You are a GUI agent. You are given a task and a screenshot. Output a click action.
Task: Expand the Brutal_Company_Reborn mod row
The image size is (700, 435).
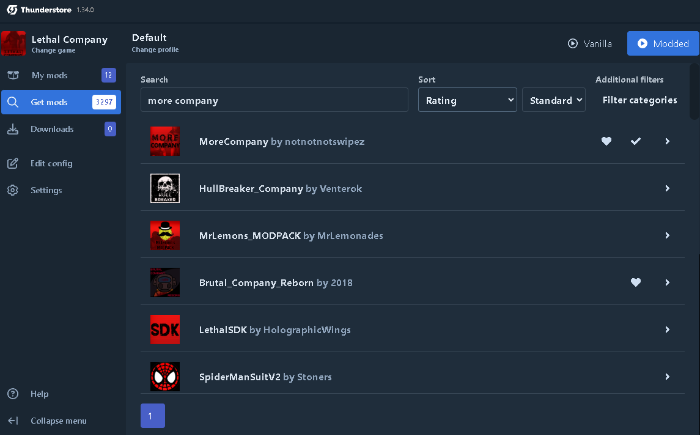pyautogui.click(x=667, y=282)
